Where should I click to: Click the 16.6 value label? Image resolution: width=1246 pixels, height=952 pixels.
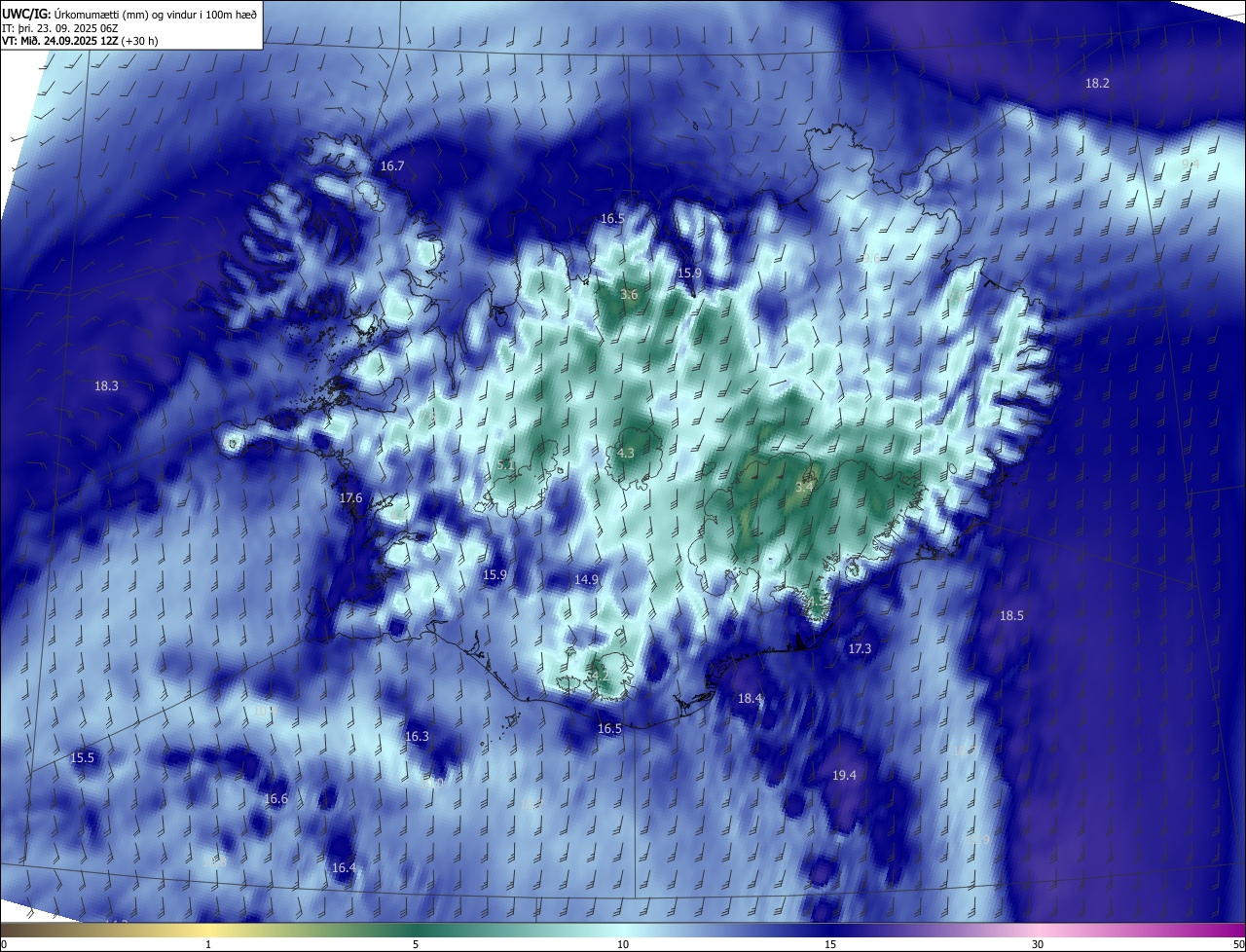(275, 799)
